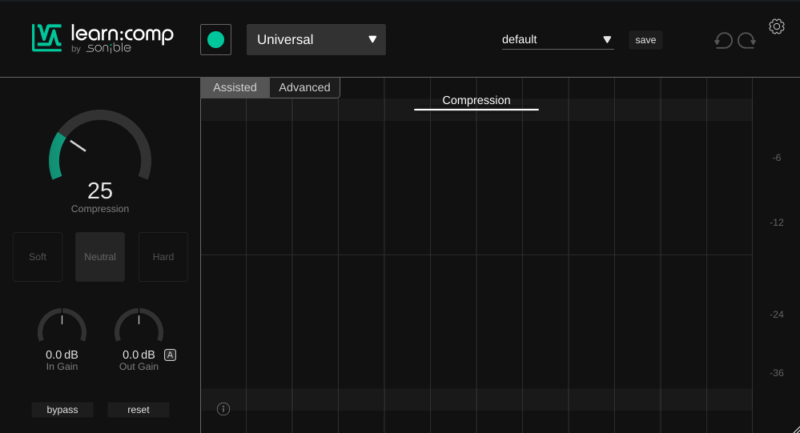The width and height of the screenshot is (800, 433).
Task: Switch to the Advanced tab
Action: coord(304,87)
